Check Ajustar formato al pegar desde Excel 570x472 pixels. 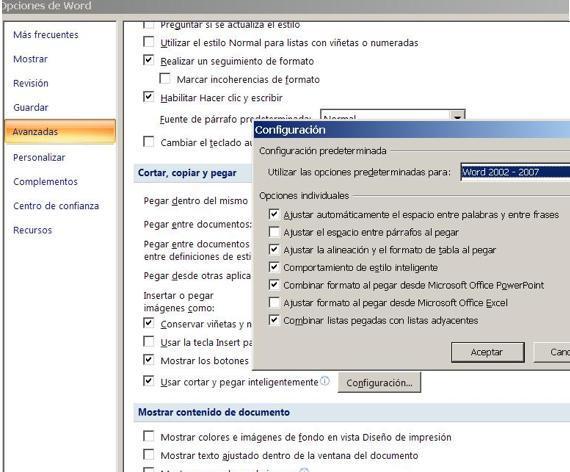[x=274, y=302]
